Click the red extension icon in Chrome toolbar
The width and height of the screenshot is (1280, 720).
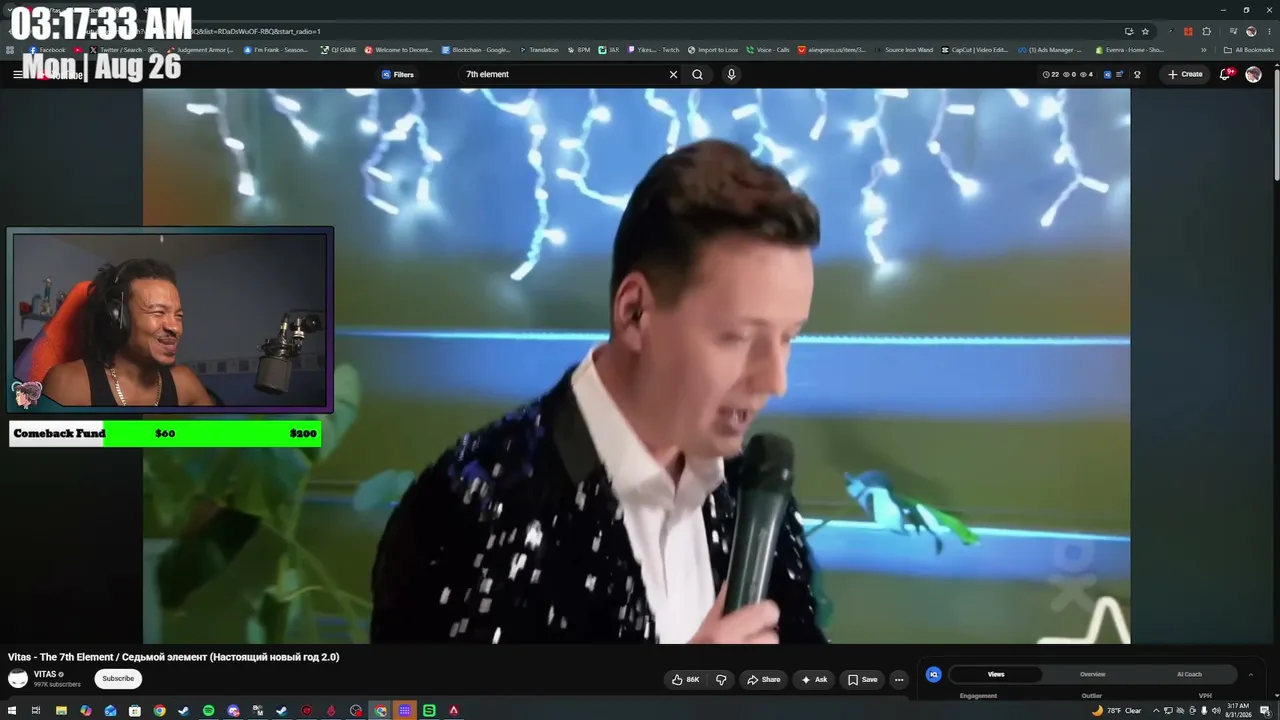tap(1189, 31)
